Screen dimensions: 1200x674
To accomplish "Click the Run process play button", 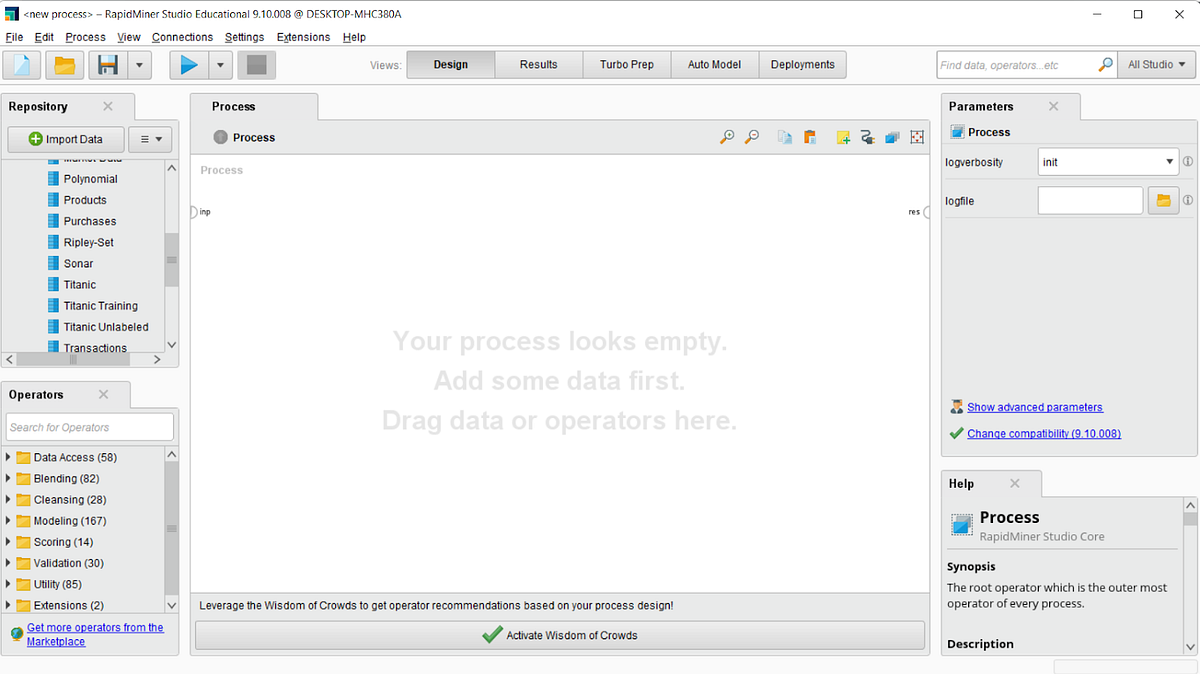I will click(189, 64).
